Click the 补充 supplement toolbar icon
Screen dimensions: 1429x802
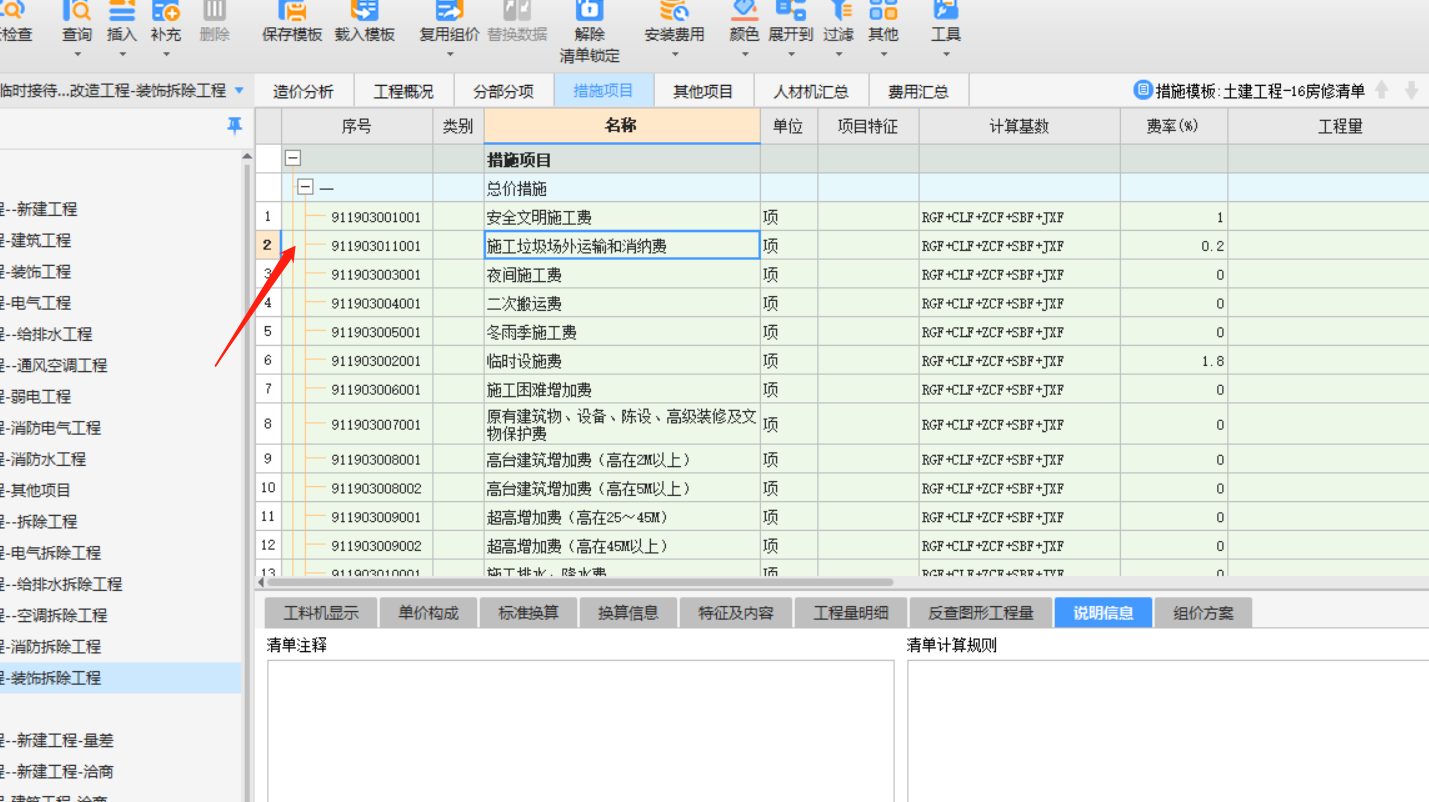coord(166,12)
